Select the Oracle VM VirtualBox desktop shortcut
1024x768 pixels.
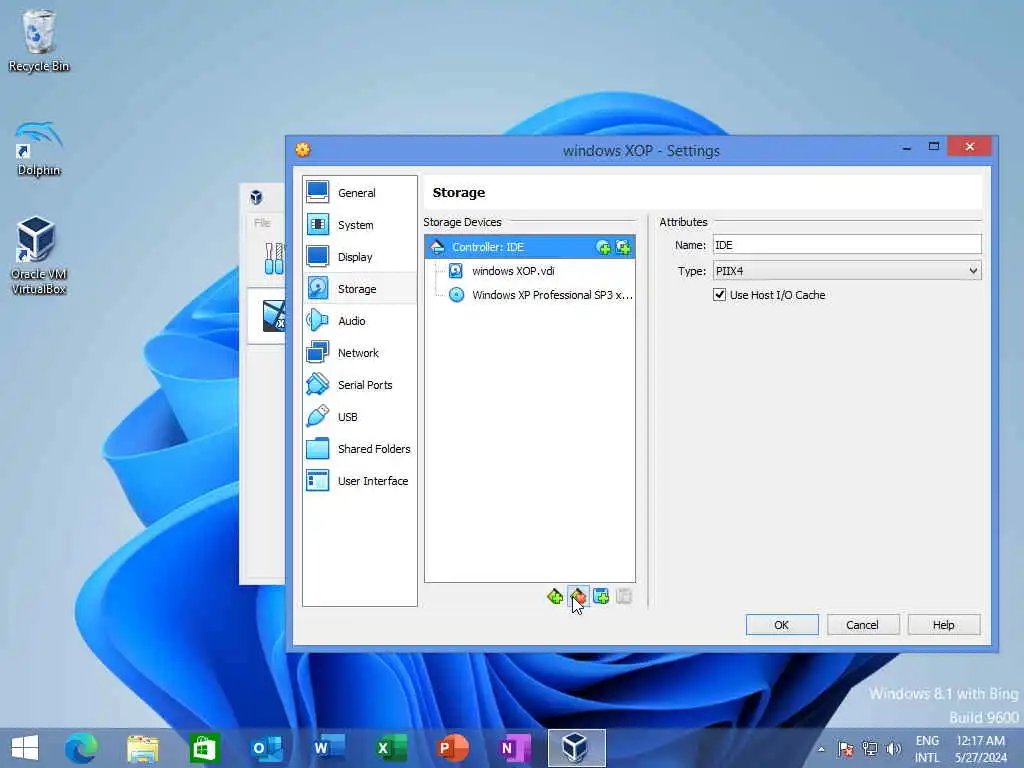tap(39, 255)
